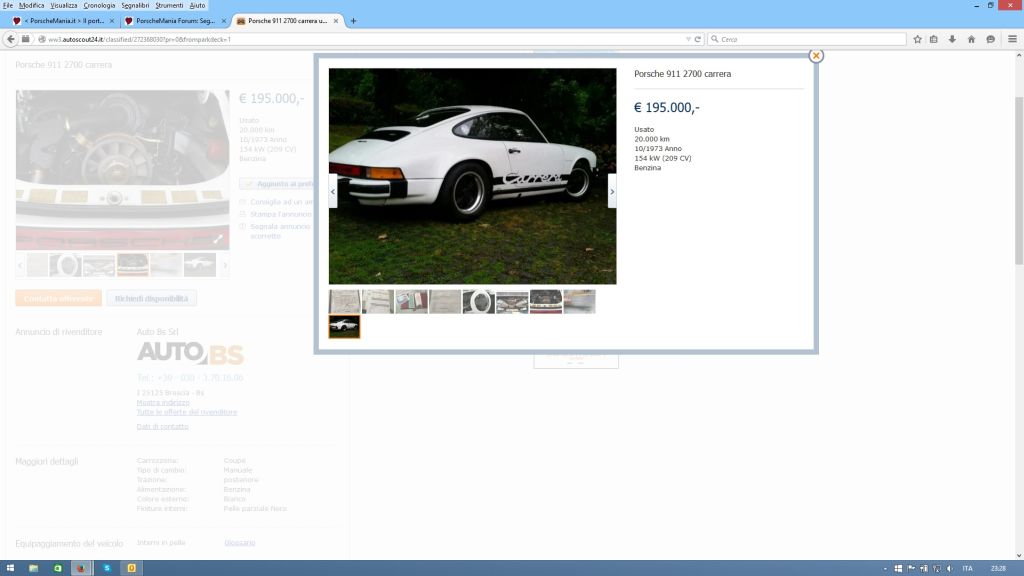Open the File menu
1024x576 pixels.
8,5
